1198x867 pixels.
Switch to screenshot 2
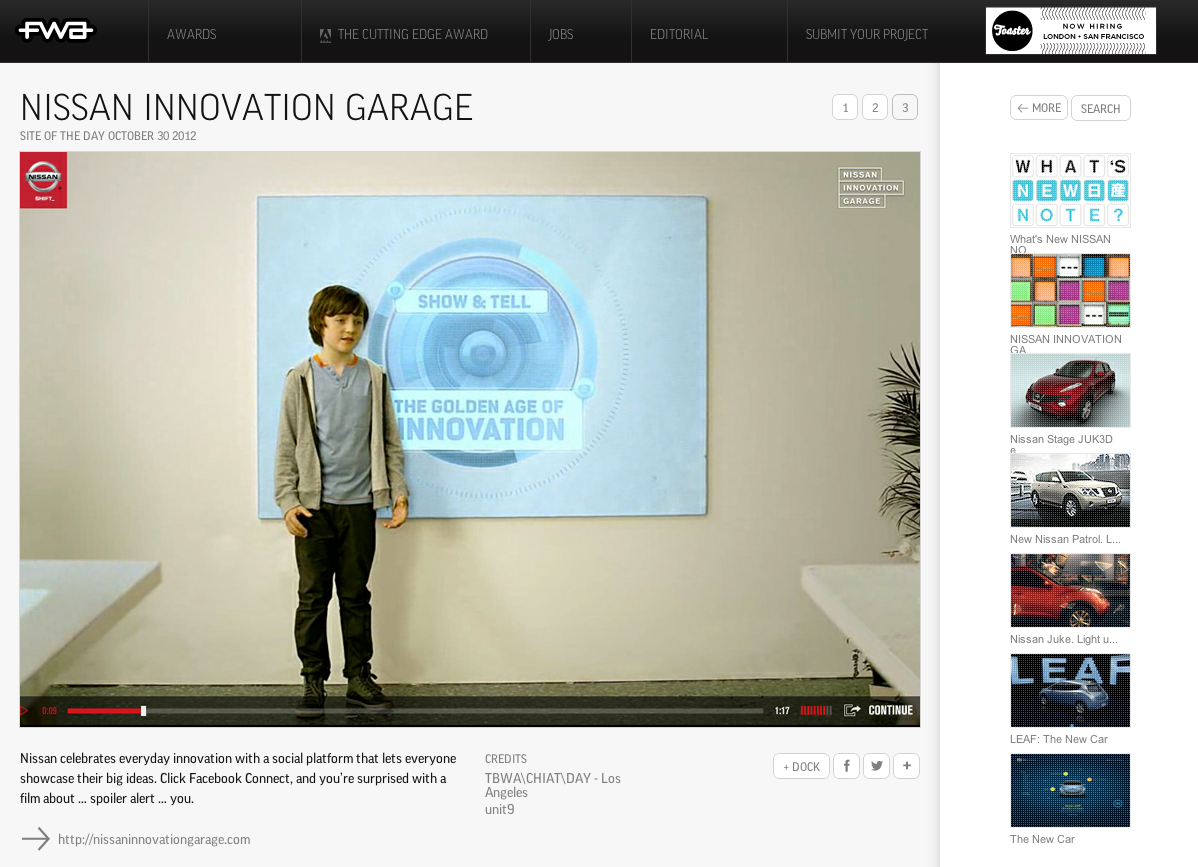(875, 108)
